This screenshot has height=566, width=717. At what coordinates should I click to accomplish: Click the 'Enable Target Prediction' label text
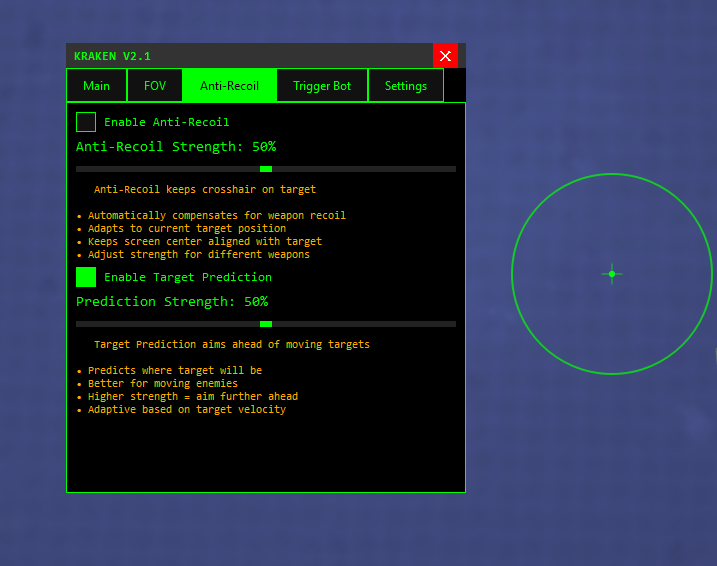(x=187, y=277)
